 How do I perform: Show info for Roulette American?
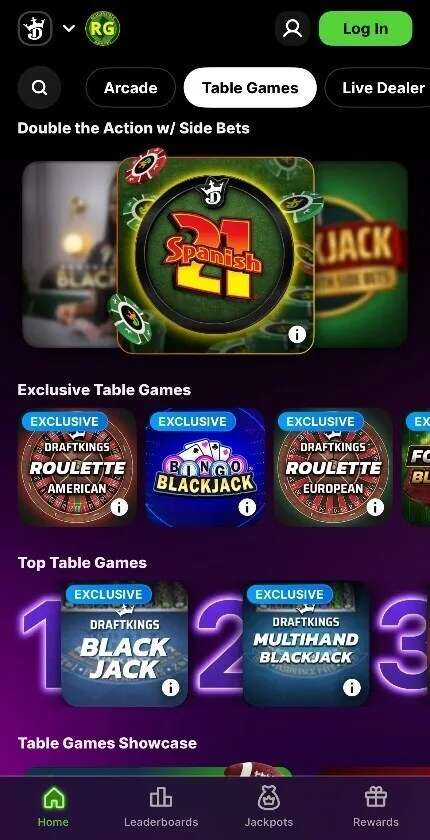pyautogui.click(x=119, y=507)
